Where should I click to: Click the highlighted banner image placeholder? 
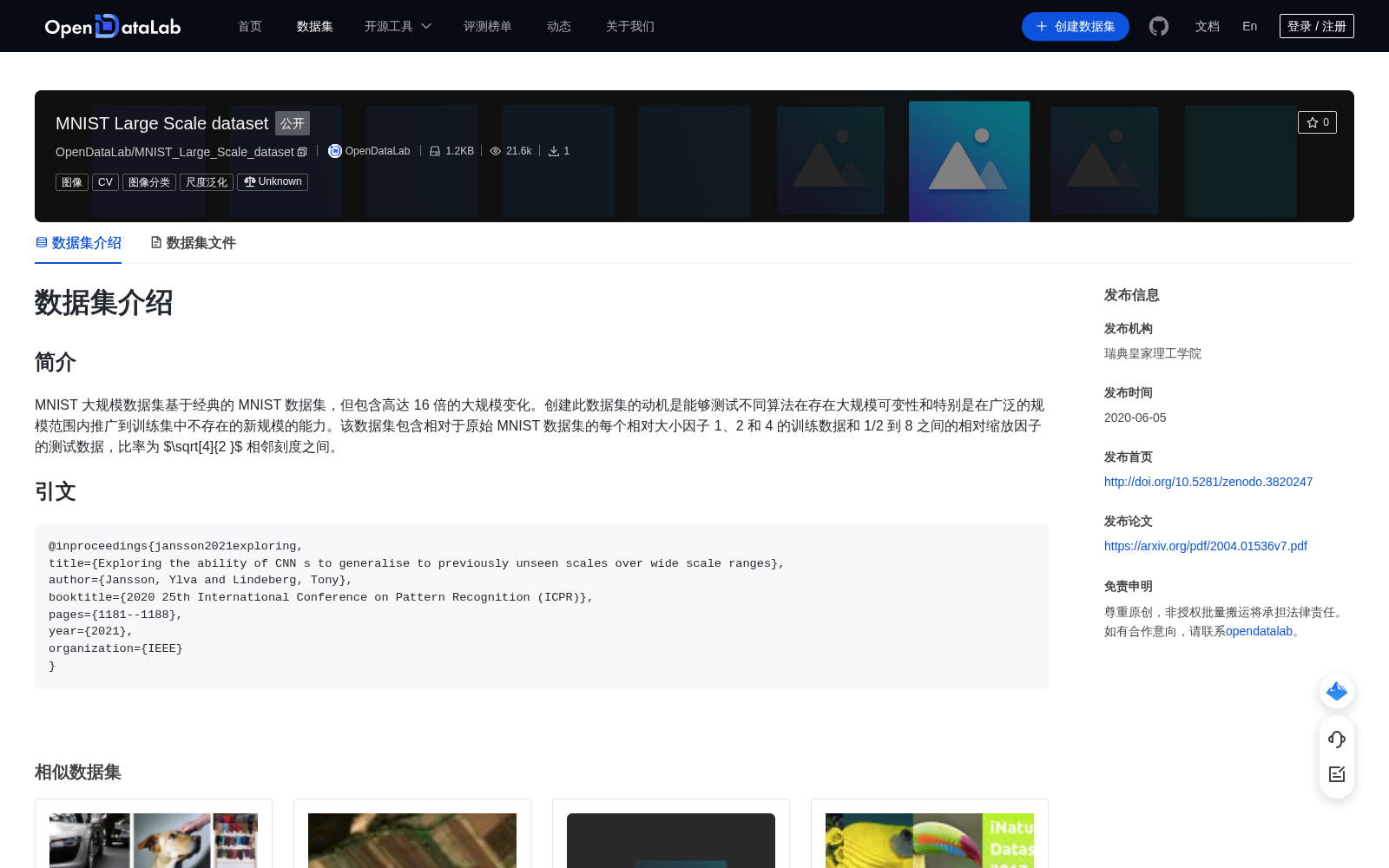tap(969, 161)
